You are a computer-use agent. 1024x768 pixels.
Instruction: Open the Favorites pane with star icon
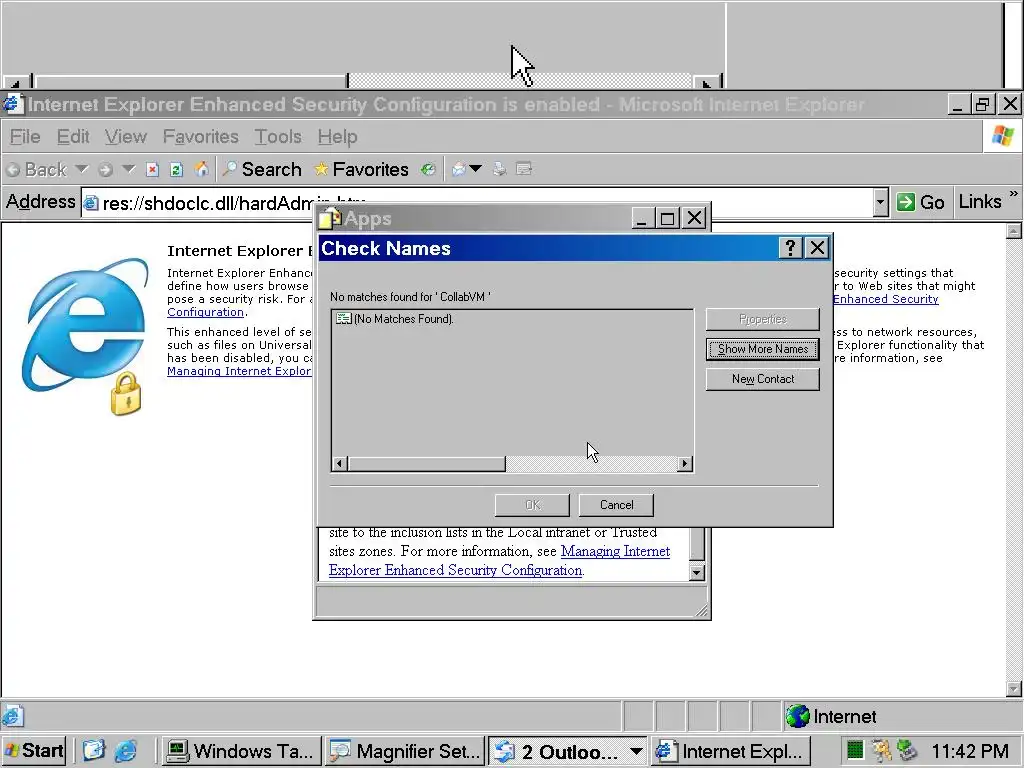[361, 169]
